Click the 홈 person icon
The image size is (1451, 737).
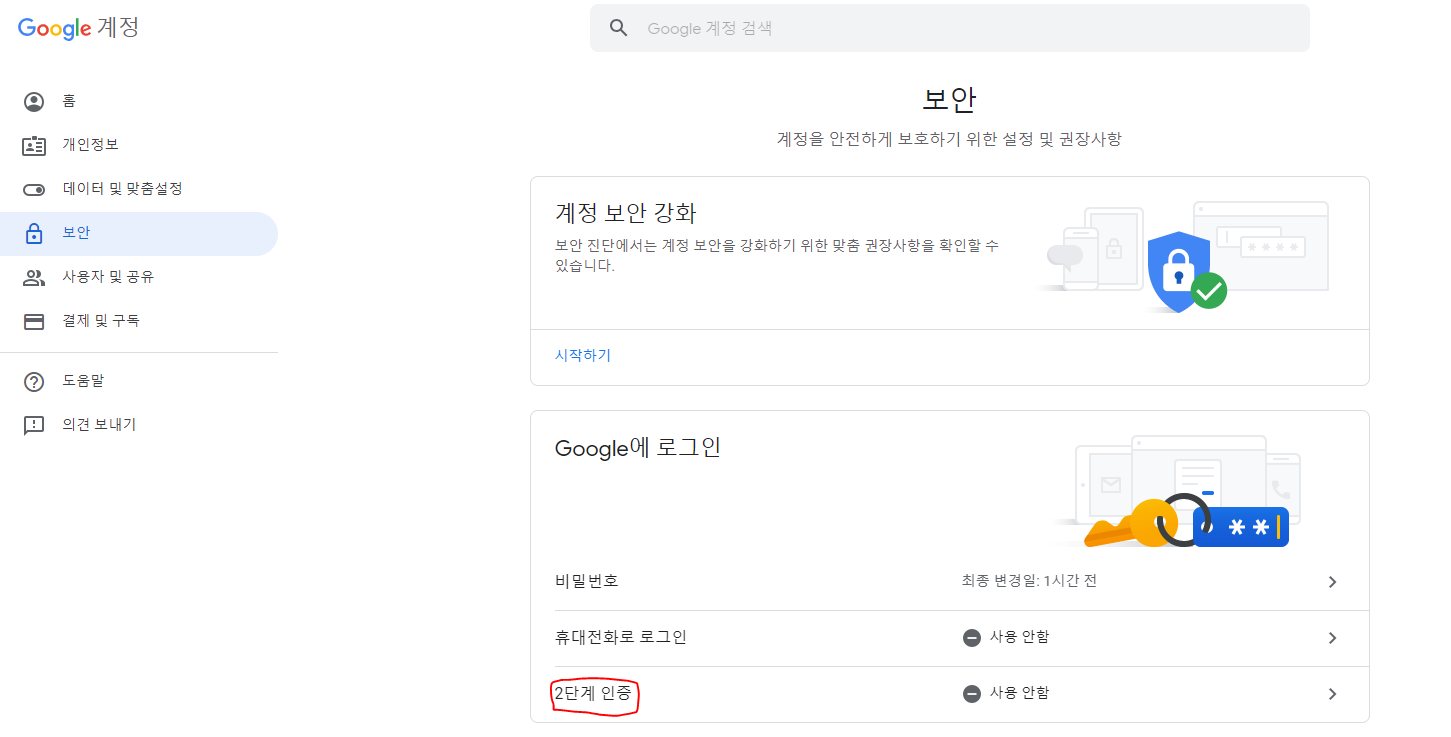point(34,101)
